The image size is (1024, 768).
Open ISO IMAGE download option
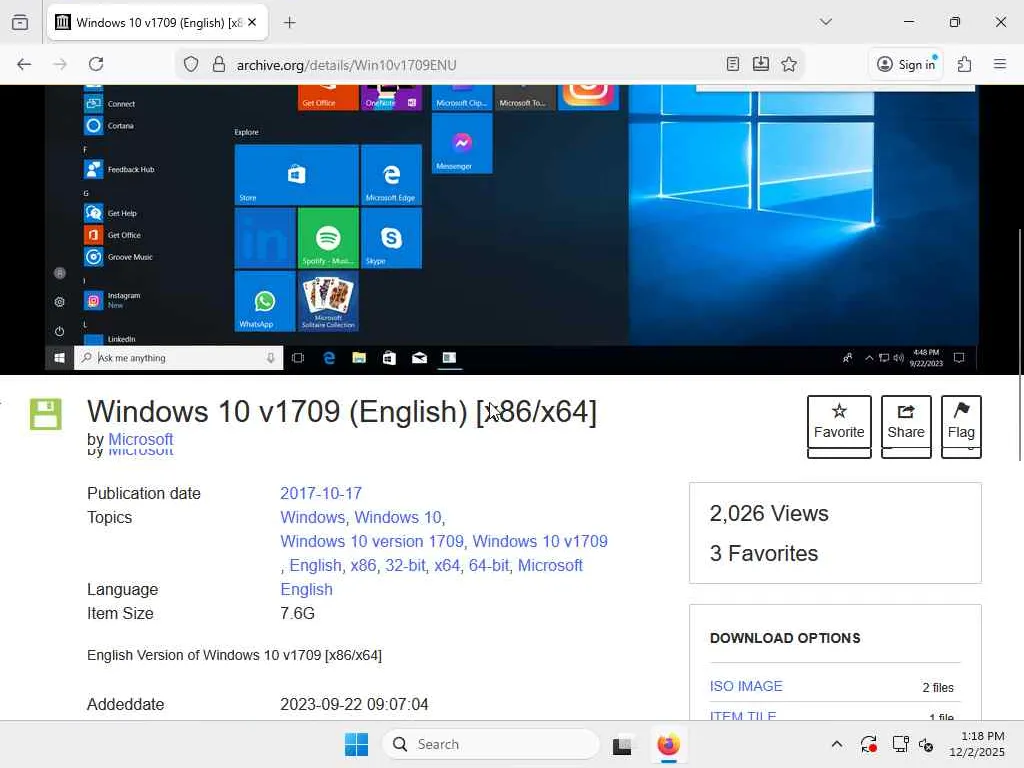tap(746, 686)
